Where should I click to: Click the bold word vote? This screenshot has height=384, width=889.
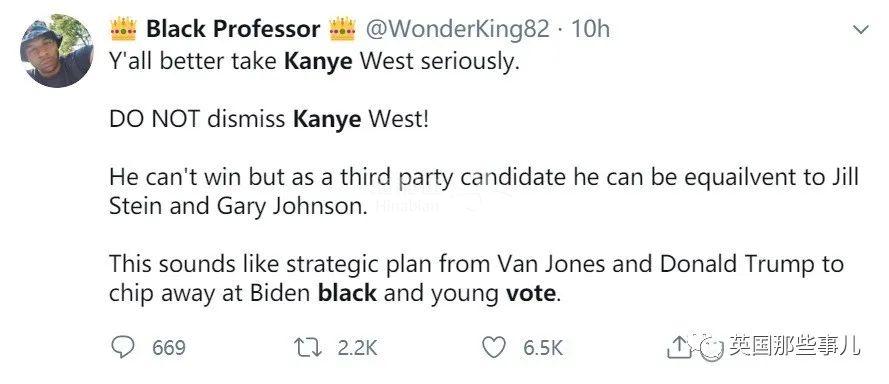531,293
